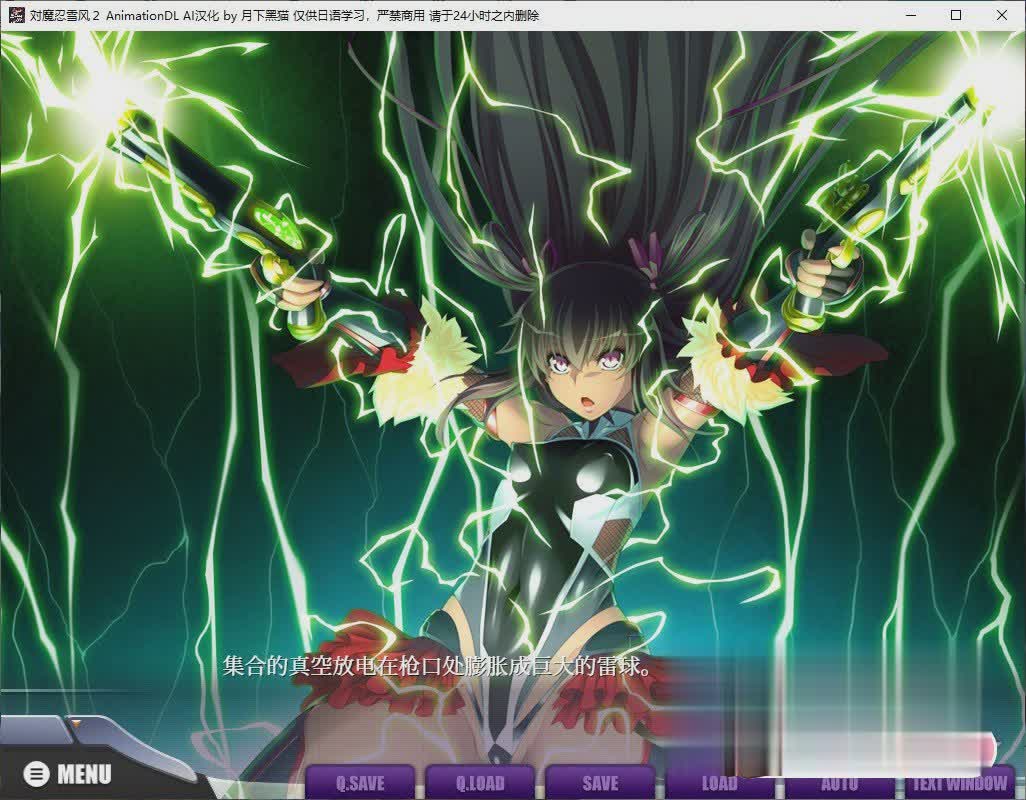Open the SAVE game screen
The width and height of the screenshot is (1026, 800).
click(600, 783)
